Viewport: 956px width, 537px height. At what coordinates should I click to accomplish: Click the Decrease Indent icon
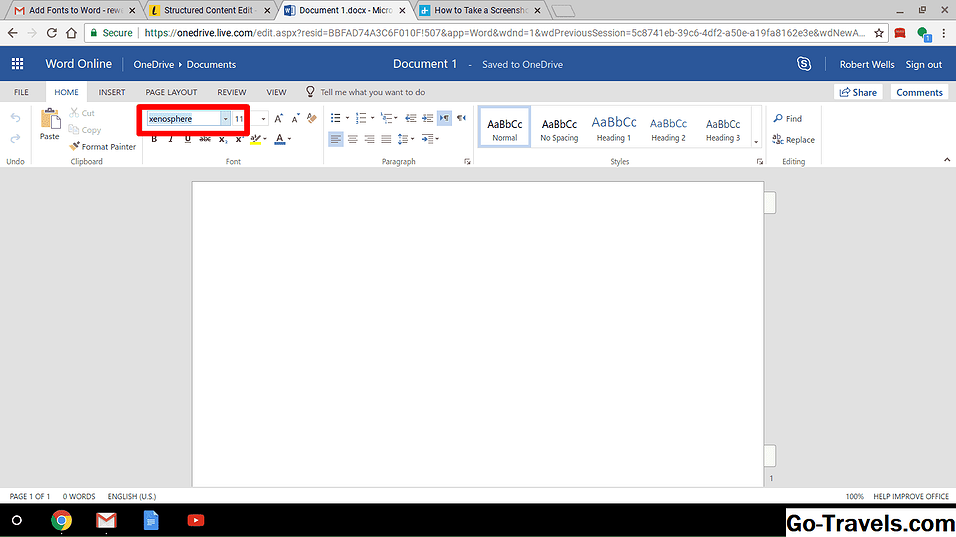coord(409,118)
